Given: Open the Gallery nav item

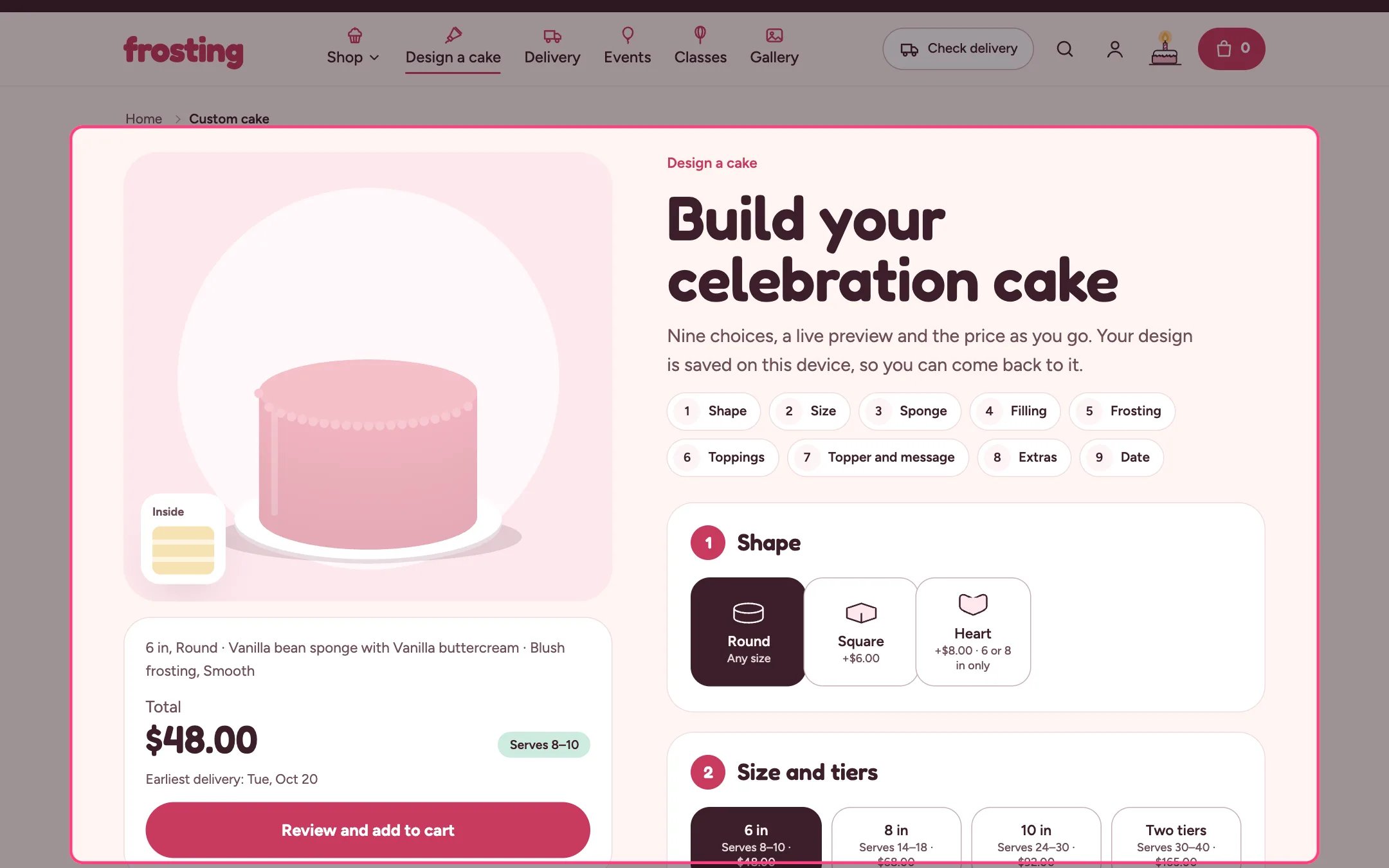Looking at the screenshot, I should pos(774,46).
